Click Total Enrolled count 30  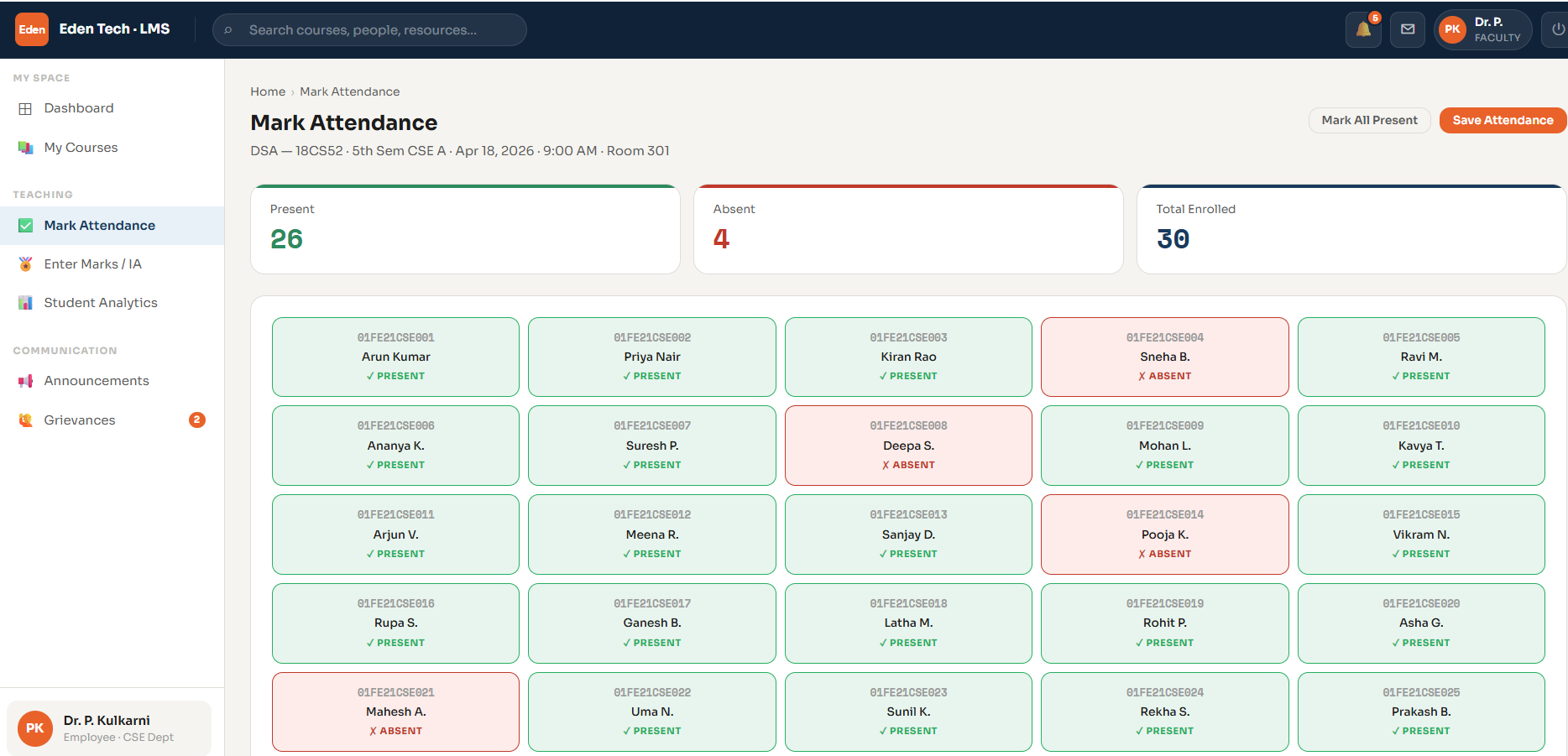coord(1173,239)
